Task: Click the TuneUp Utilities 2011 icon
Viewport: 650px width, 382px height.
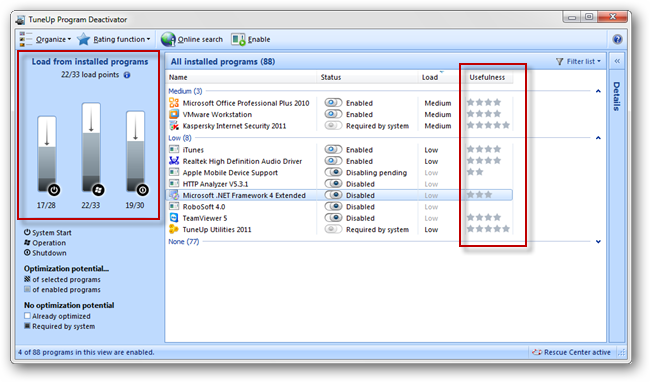Action: coord(174,229)
